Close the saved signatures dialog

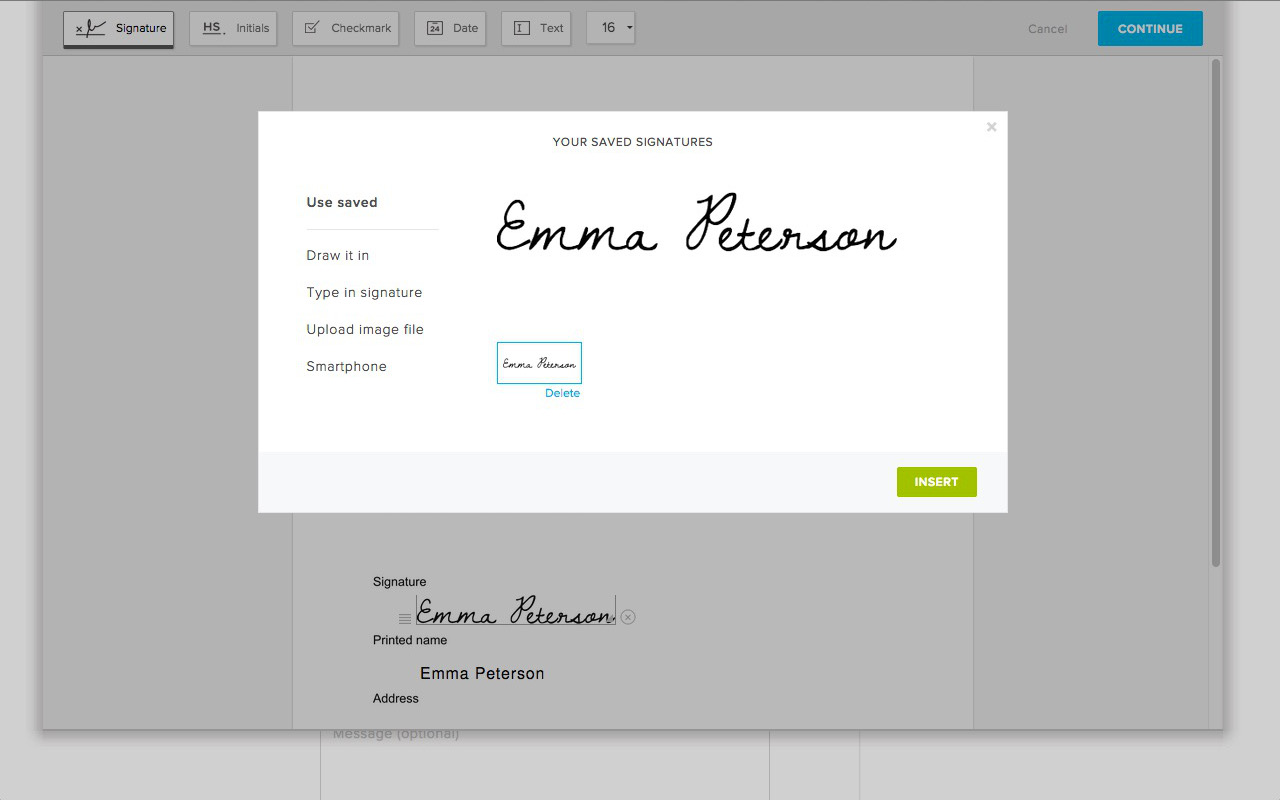click(991, 127)
